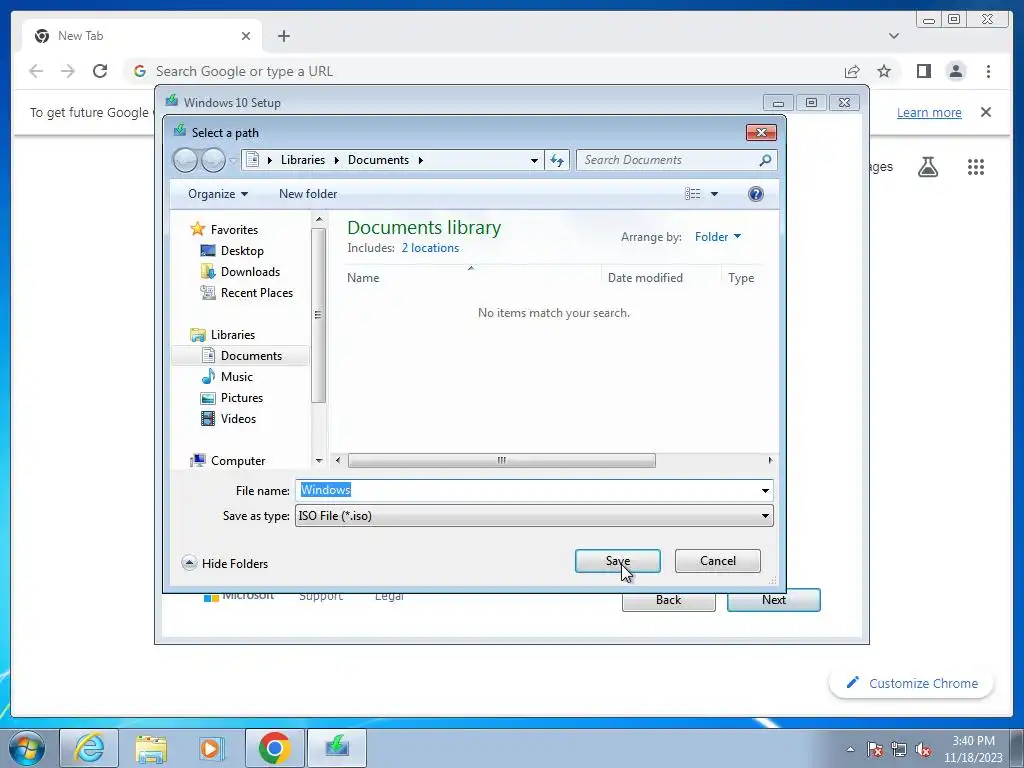Select Documents library in the navigation pane
Image resolution: width=1024 pixels, height=768 pixels.
pyautogui.click(x=242, y=355)
